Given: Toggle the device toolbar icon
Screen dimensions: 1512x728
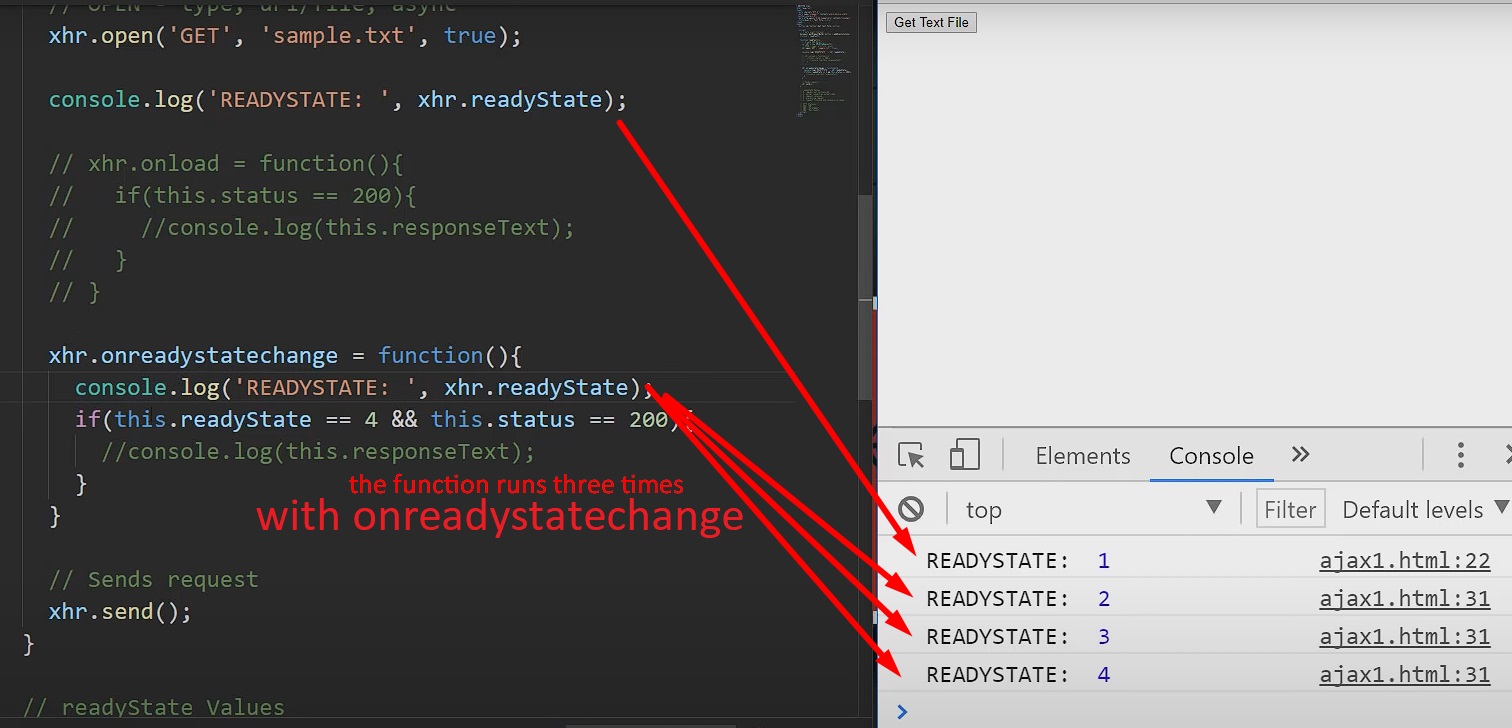Looking at the screenshot, I should tap(964, 456).
